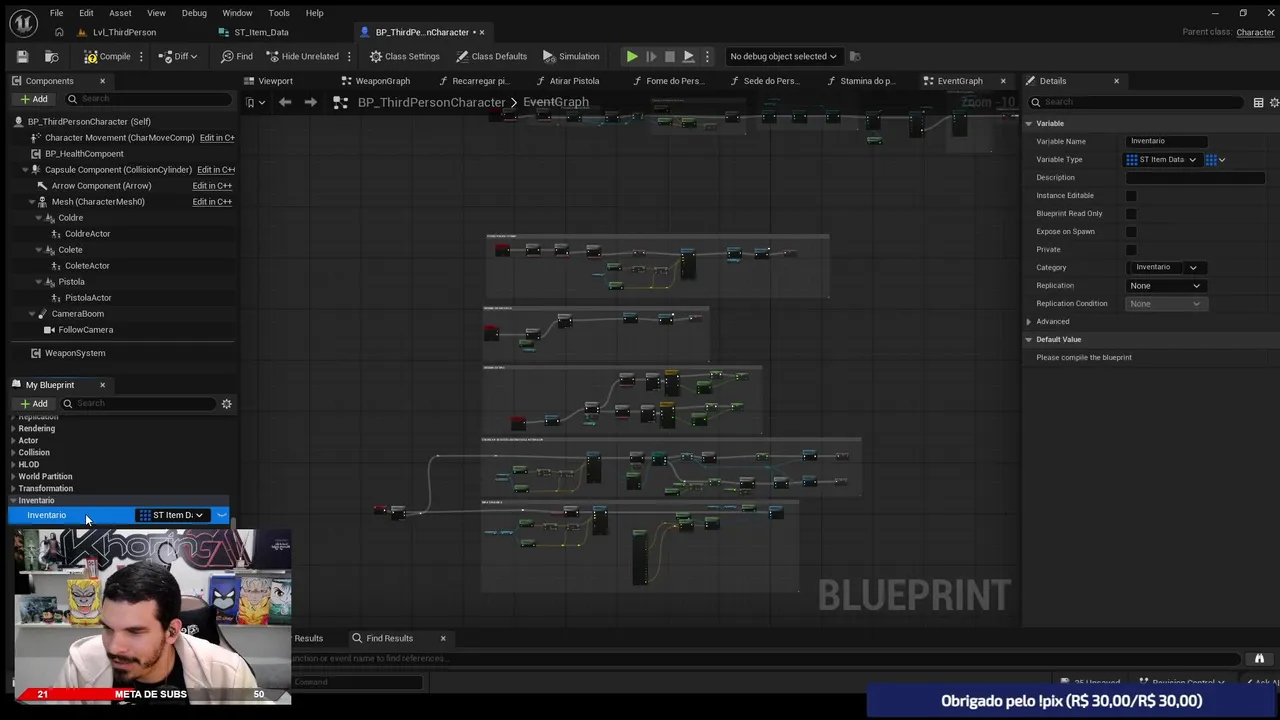
Task: Toggle Hide Unrelated nodes
Action: tap(302, 56)
